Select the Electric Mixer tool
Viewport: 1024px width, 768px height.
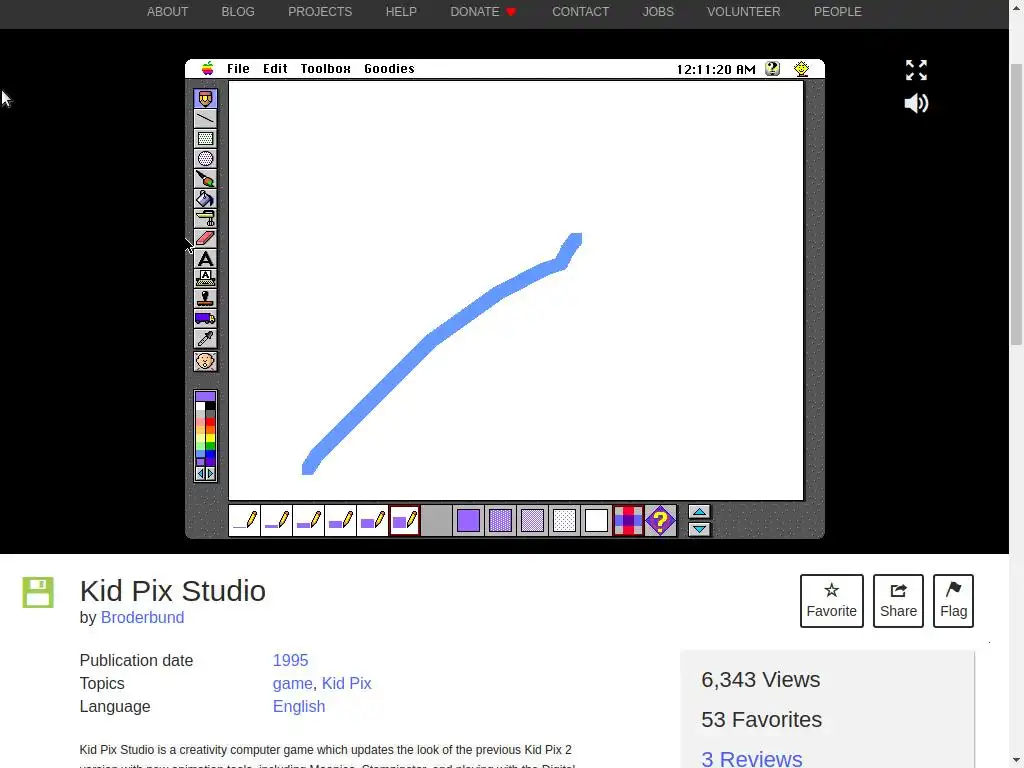[205, 219]
